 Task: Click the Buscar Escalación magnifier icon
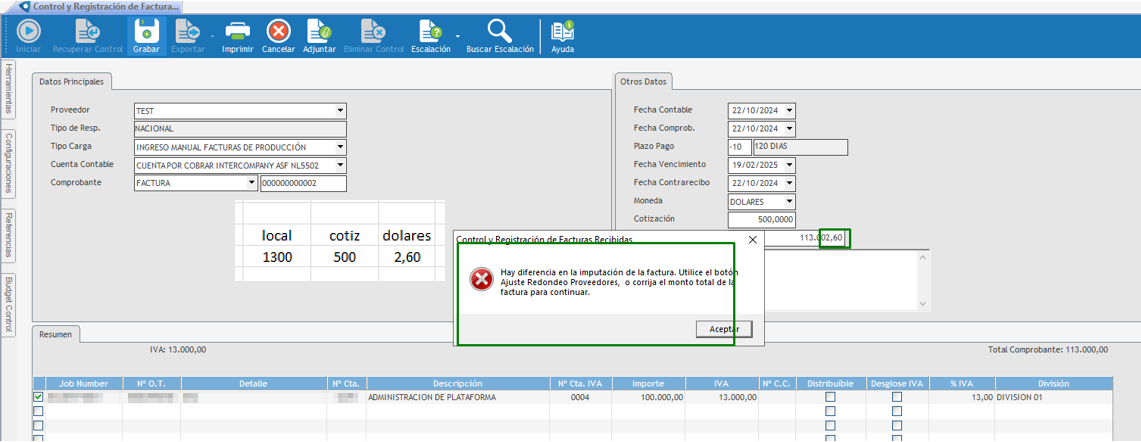500,31
